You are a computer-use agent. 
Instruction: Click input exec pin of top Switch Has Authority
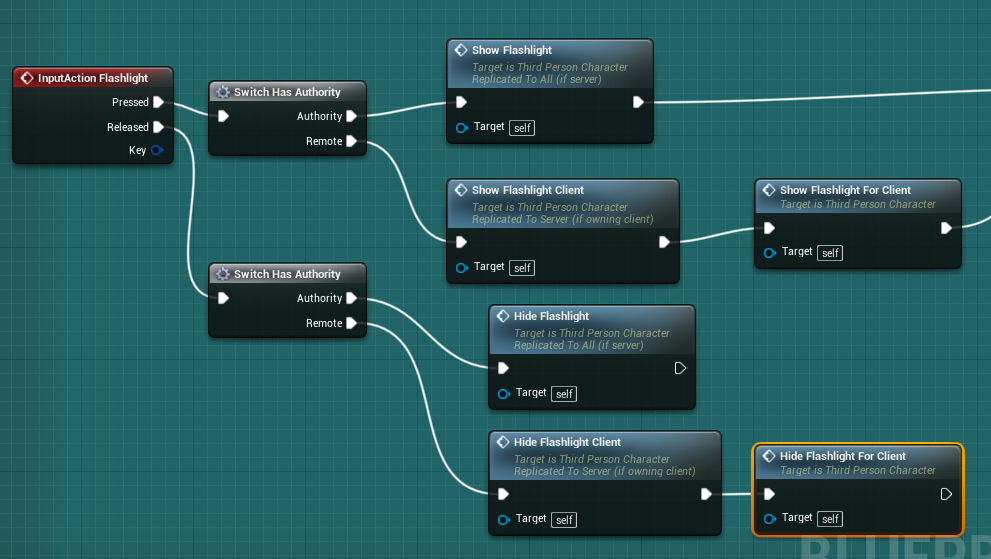223,116
